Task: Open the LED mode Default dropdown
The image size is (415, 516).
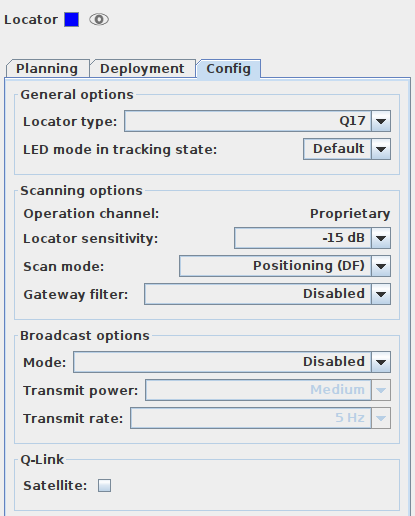Action: [x=347, y=149]
